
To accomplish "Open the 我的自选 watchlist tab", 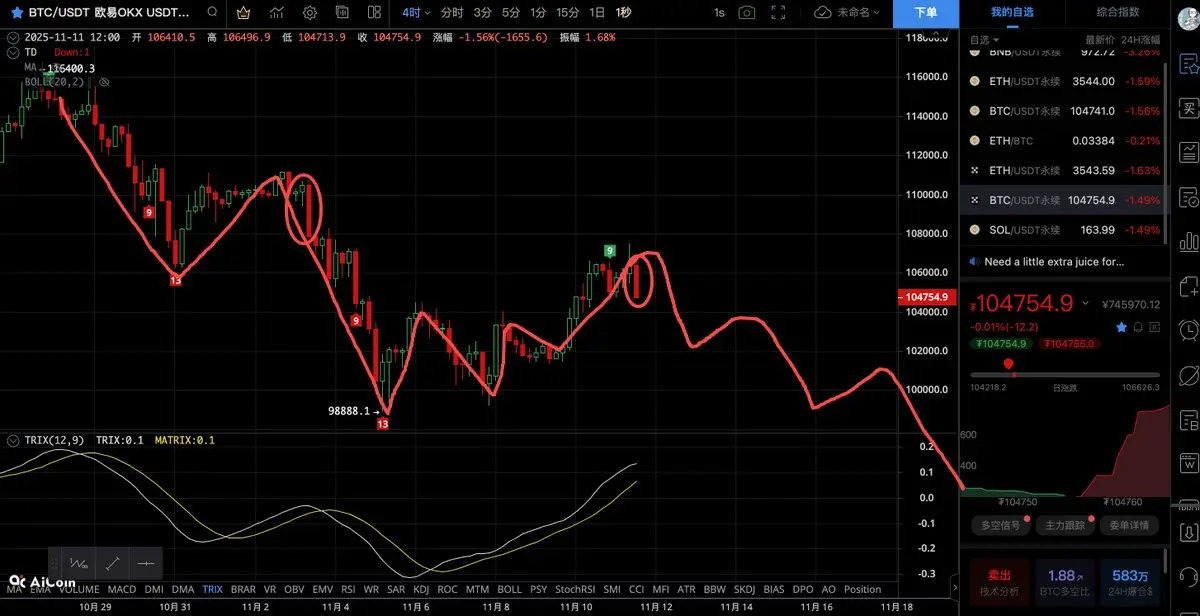I will click(x=1012, y=12).
